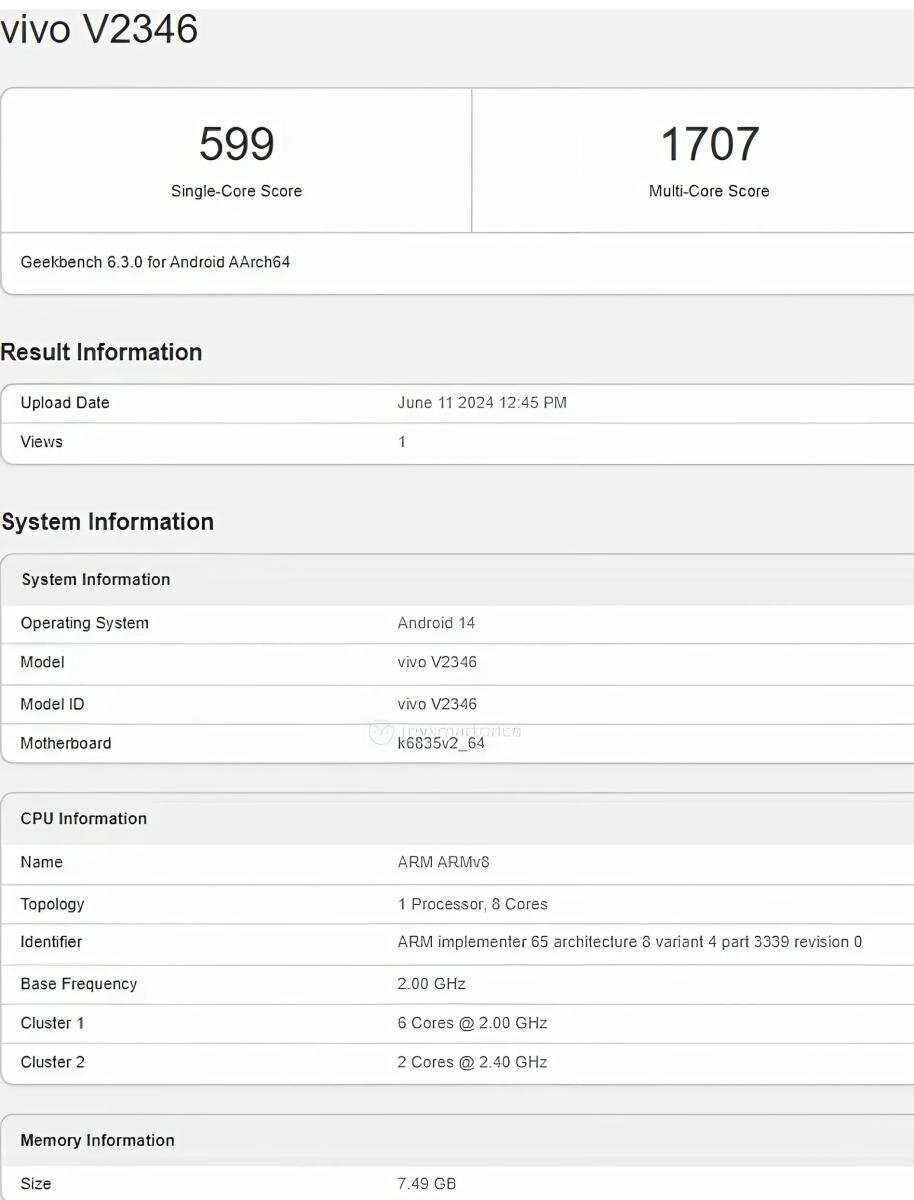914x1200 pixels.
Task: Select the 'Android 14' value
Action: [436, 623]
